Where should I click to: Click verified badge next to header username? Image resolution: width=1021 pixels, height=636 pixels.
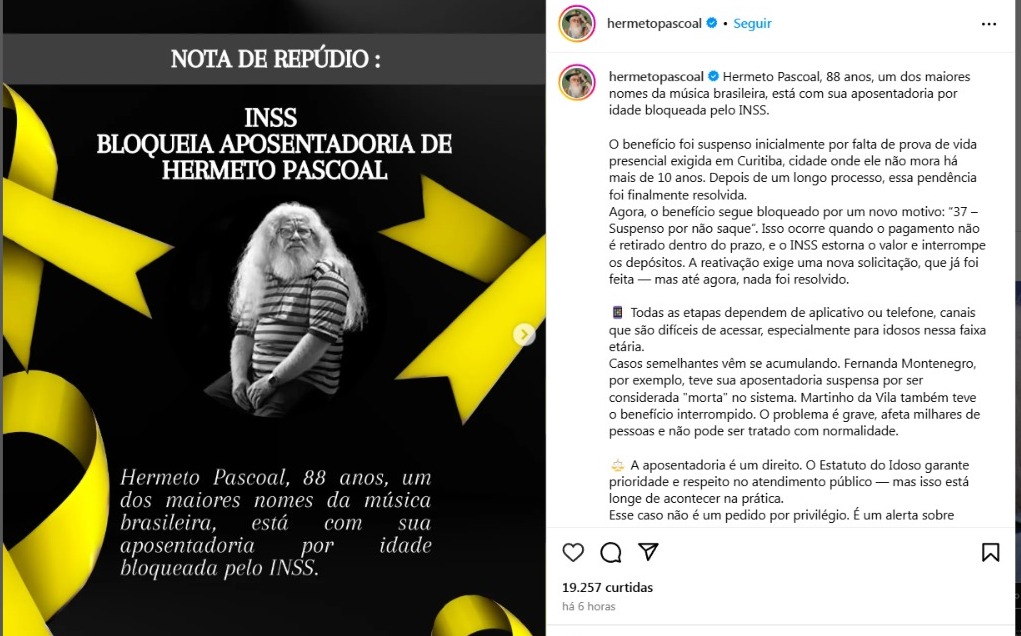(712, 23)
